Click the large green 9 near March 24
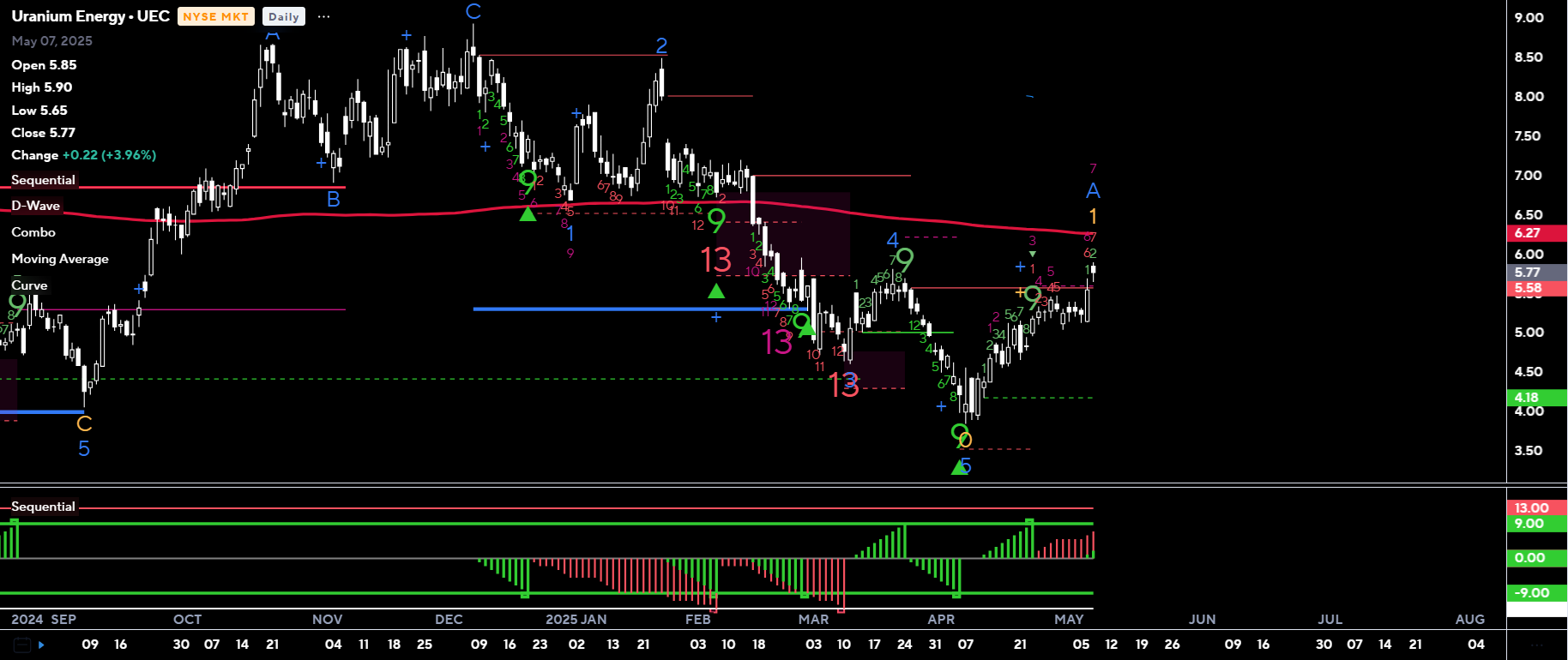The height and width of the screenshot is (660, 1568). pos(904,259)
